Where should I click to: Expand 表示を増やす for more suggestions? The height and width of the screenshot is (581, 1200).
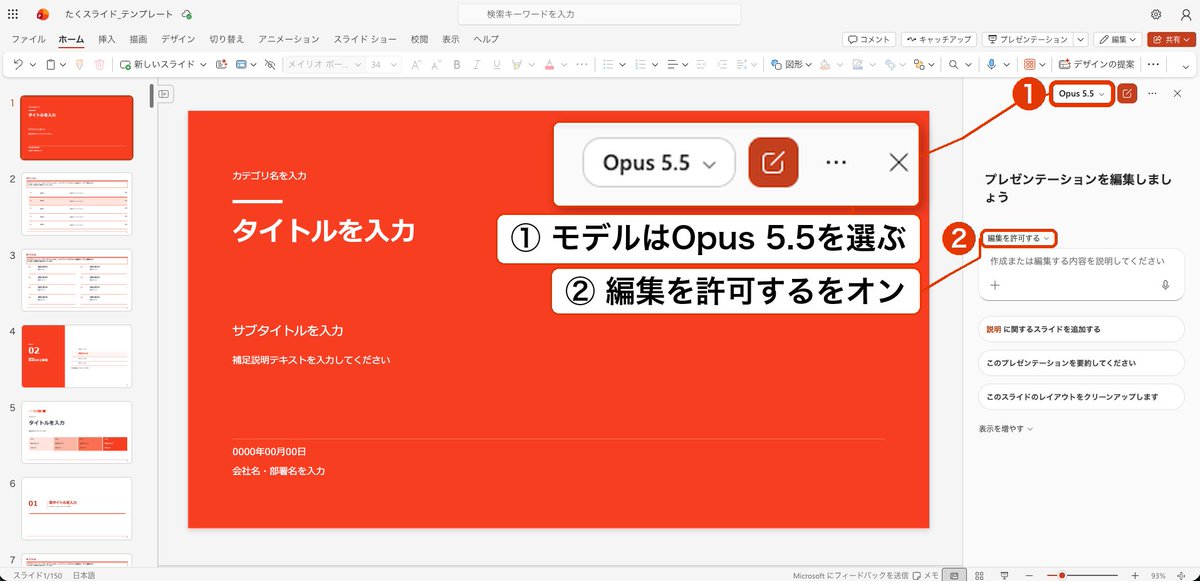click(x=1006, y=428)
